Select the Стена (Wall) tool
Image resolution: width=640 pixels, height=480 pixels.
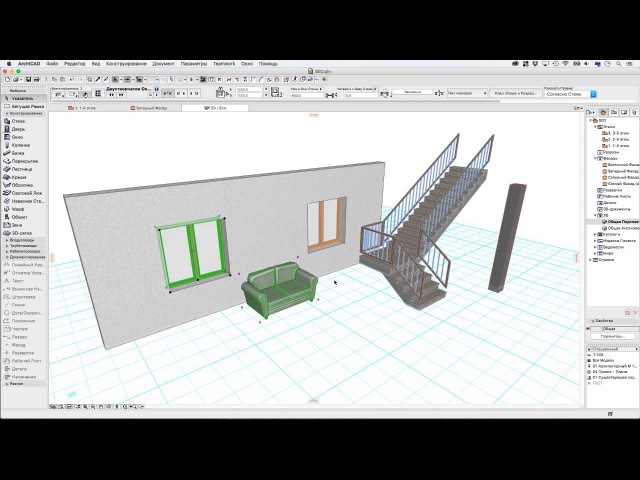pos(24,121)
